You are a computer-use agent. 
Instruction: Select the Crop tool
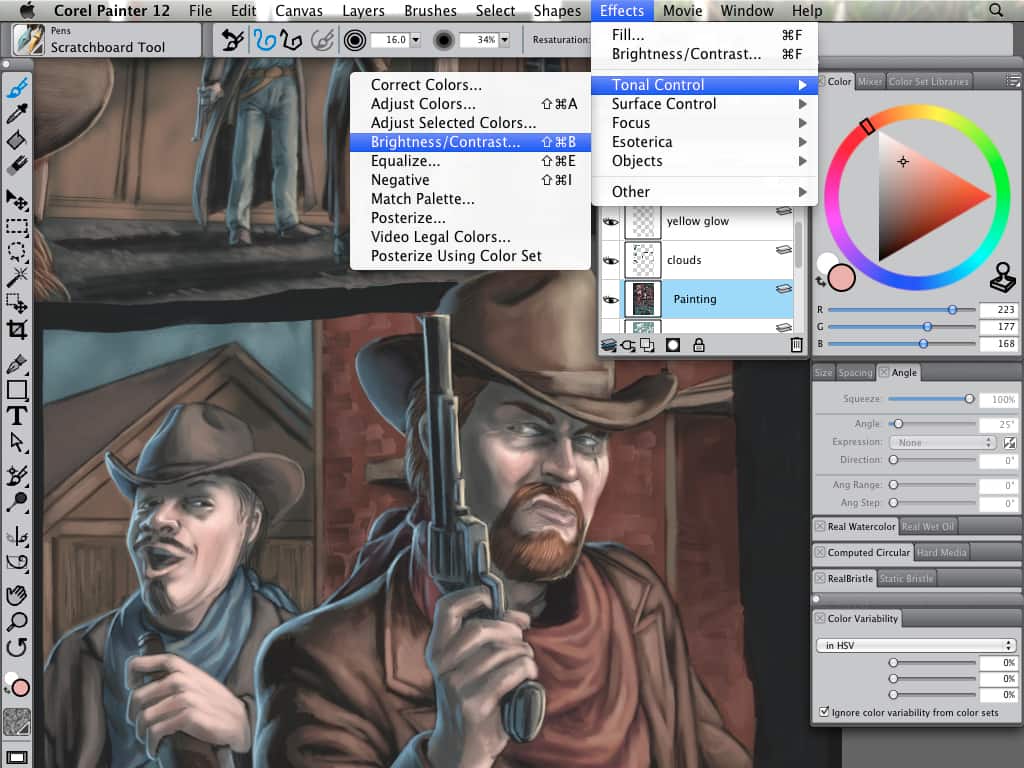click(17, 329)
